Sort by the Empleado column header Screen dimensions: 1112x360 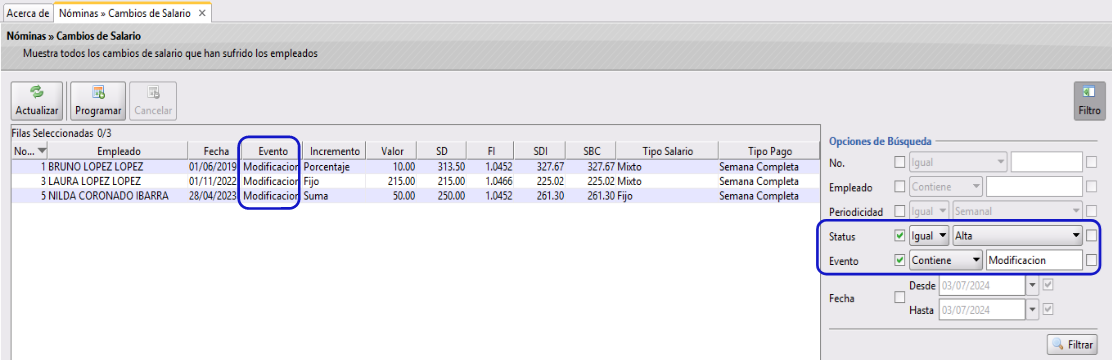[118, 151]
